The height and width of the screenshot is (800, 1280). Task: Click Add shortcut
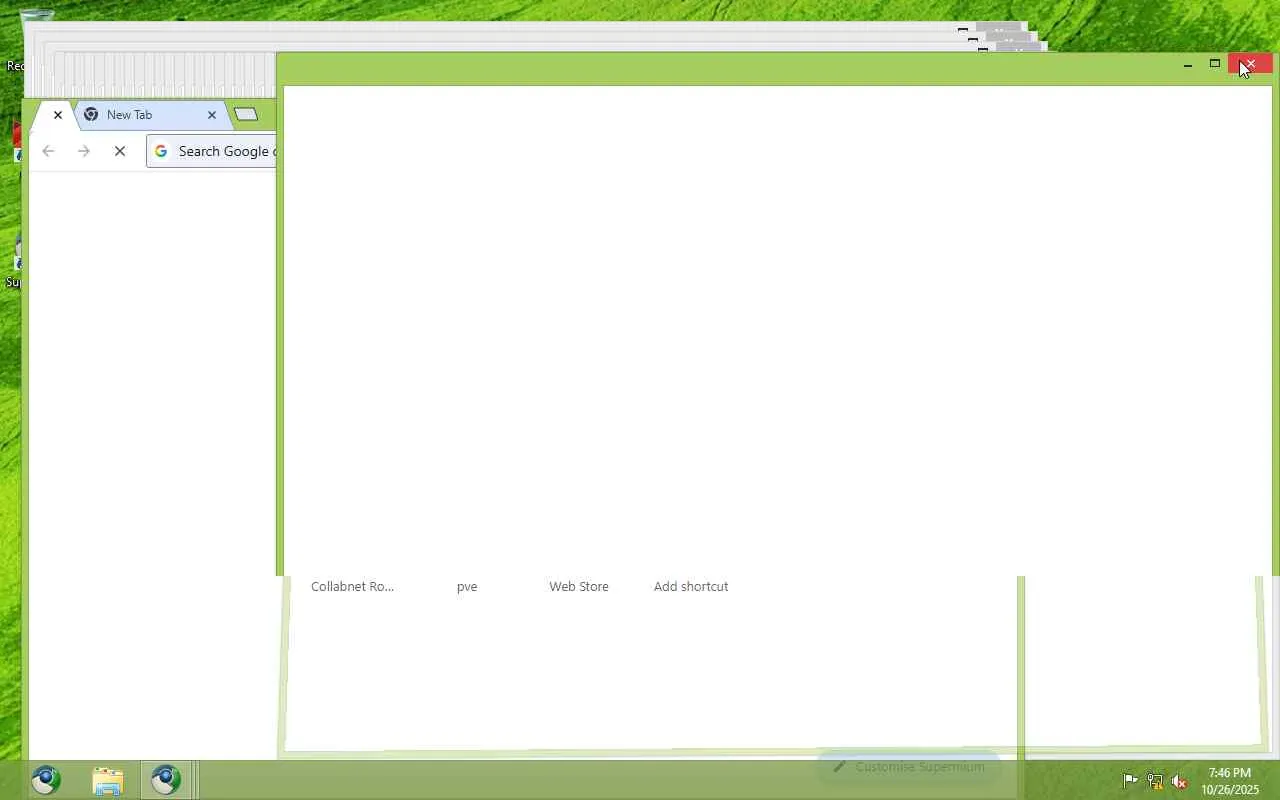click(691, 587)
